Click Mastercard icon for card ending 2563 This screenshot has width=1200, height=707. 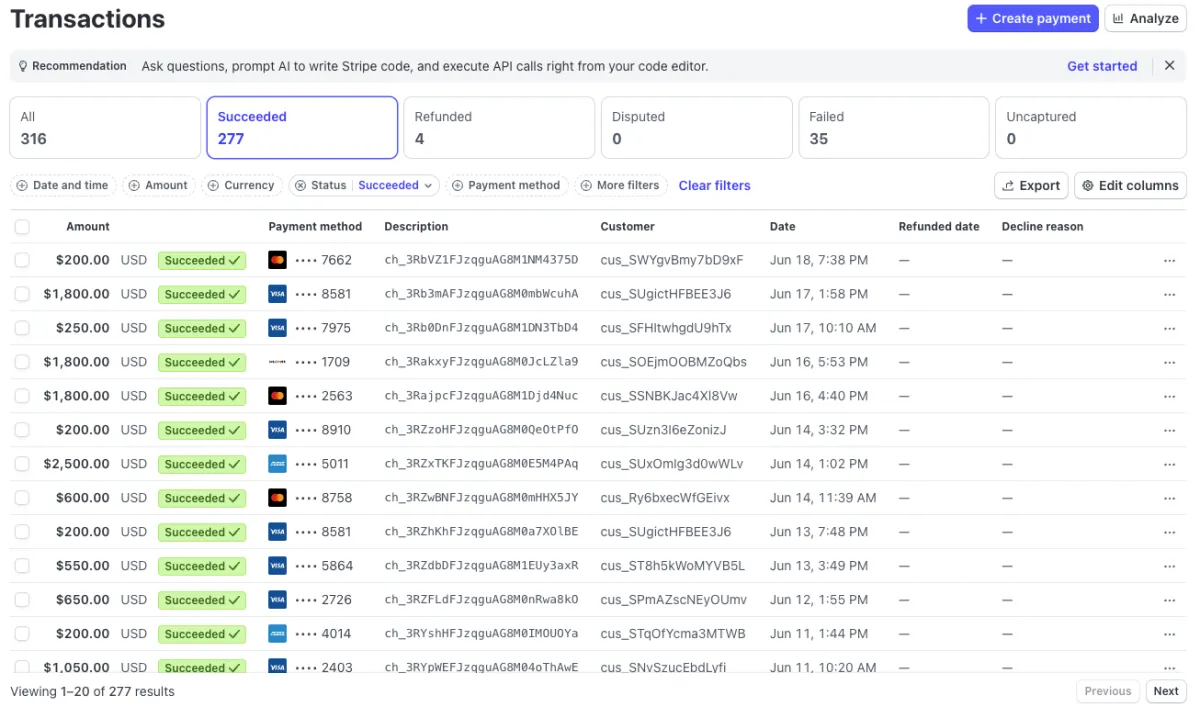pyautogui.click(x=278, y=396)
